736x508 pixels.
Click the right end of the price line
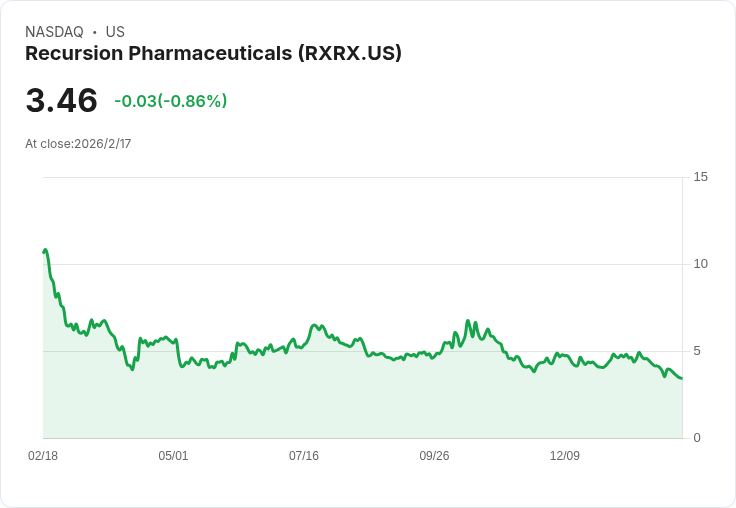[x=681, y=378]
